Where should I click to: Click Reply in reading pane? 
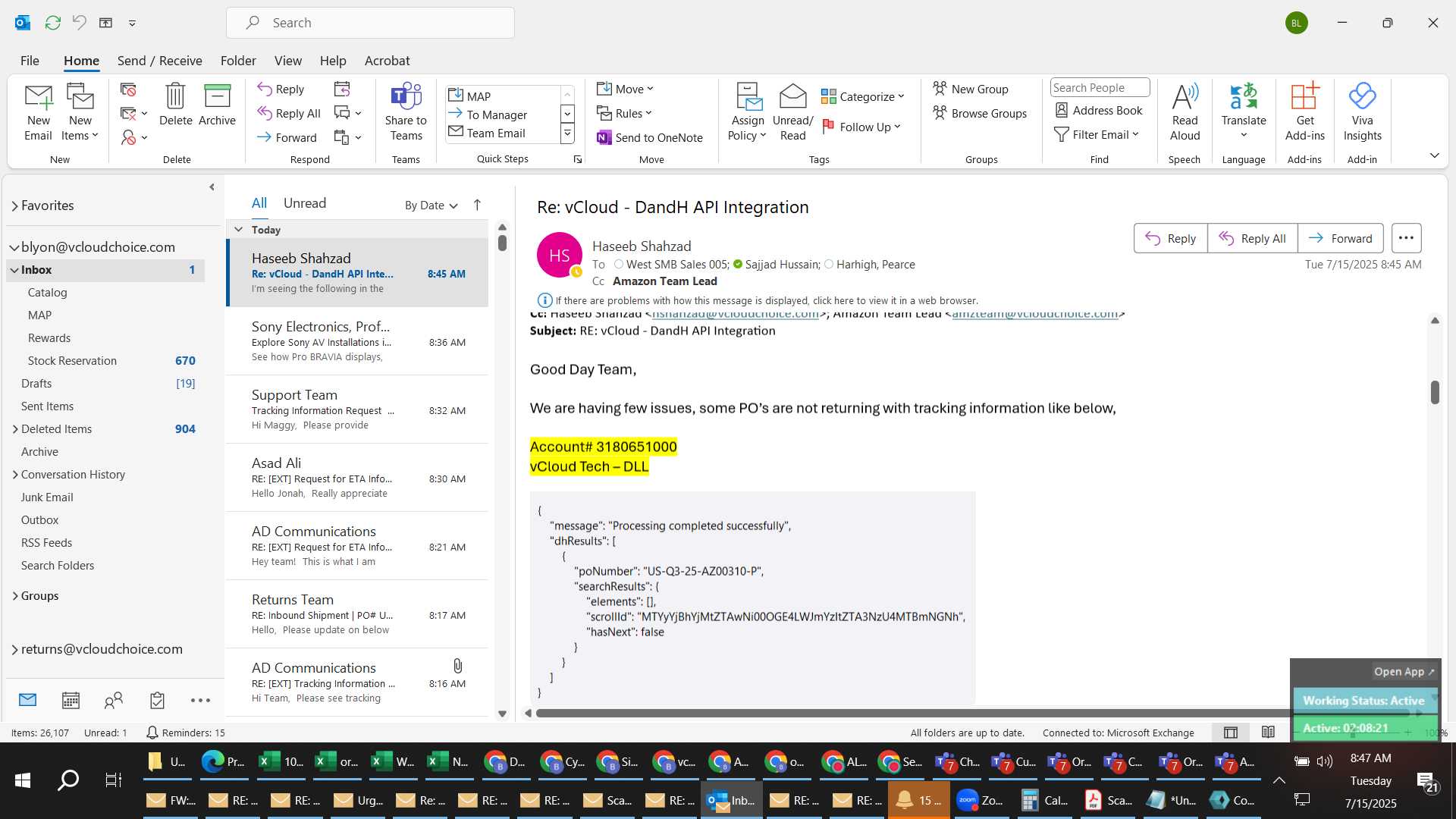[1170, 238]
